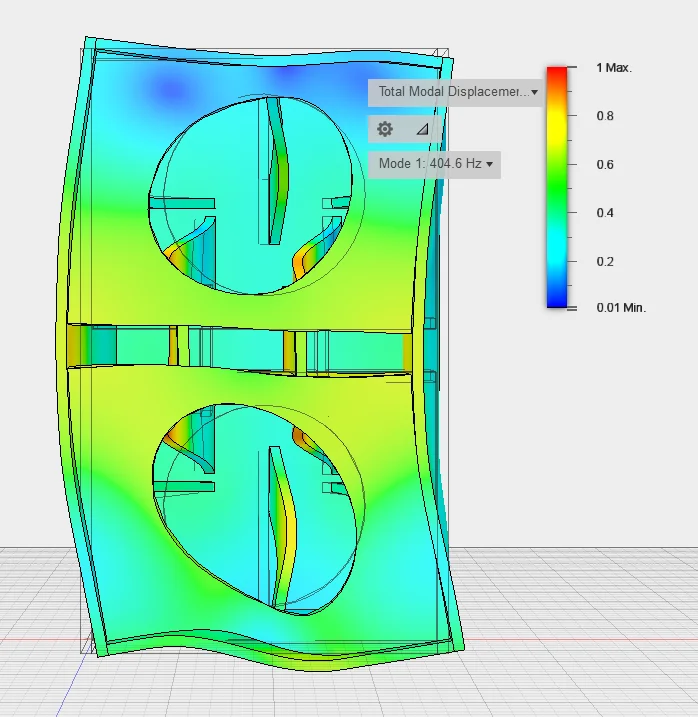Click the 0.6 legend scale value
This screenshot has width=698, height=717.
[605, 164]
